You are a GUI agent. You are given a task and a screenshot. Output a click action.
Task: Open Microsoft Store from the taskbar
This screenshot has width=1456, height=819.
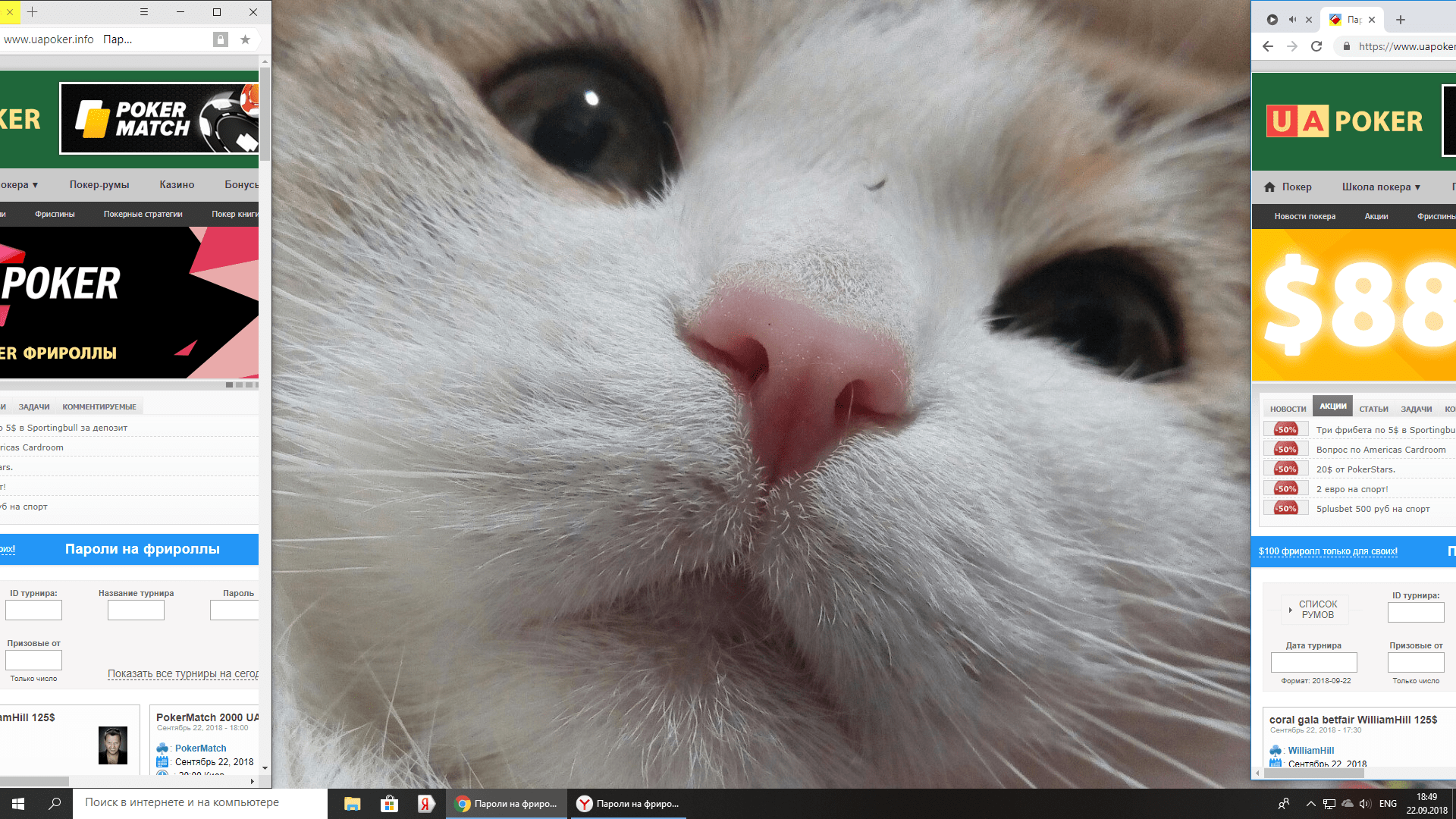389,804
